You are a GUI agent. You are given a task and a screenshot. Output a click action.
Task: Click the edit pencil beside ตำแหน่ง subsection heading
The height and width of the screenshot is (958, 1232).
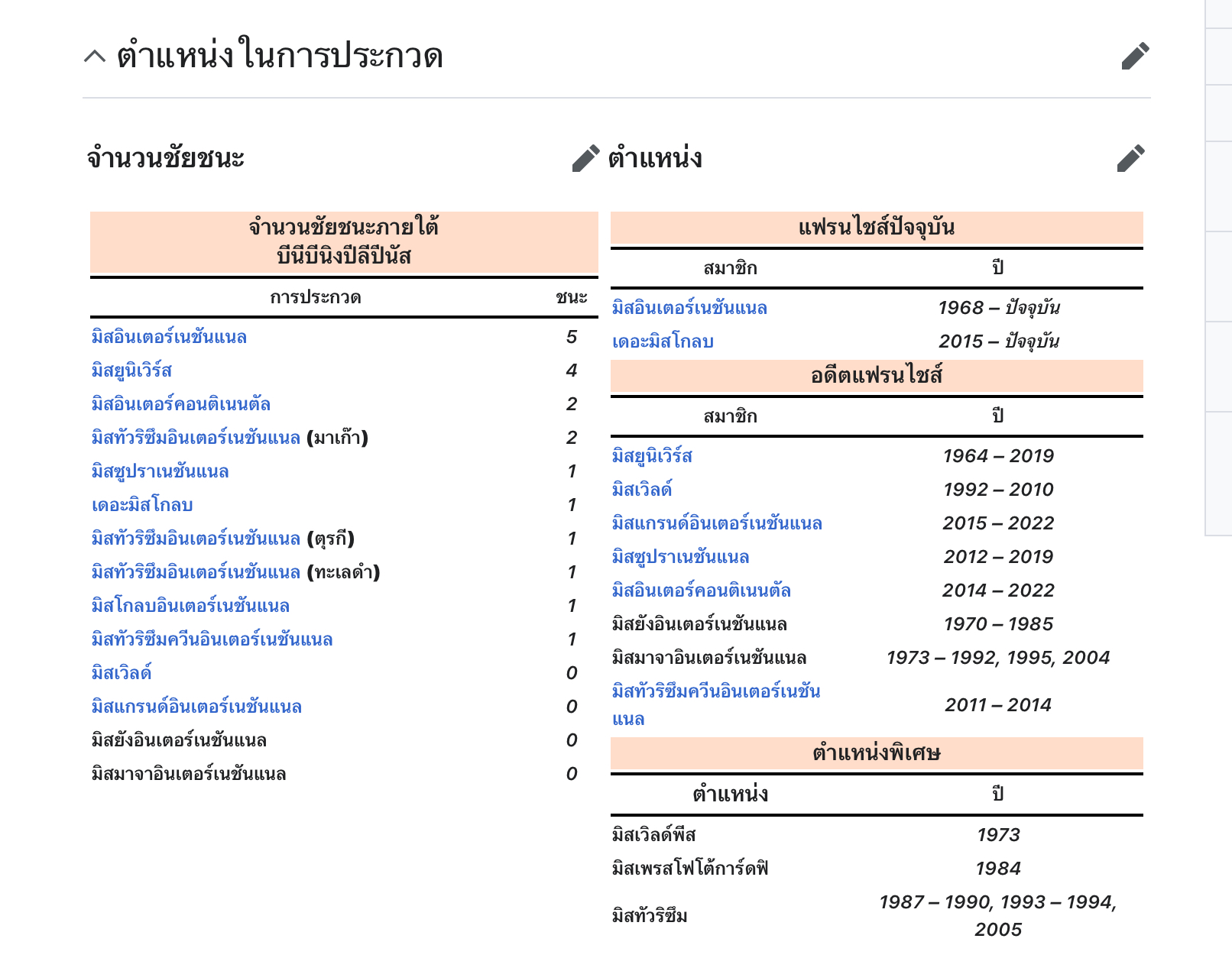(1130, 158)
